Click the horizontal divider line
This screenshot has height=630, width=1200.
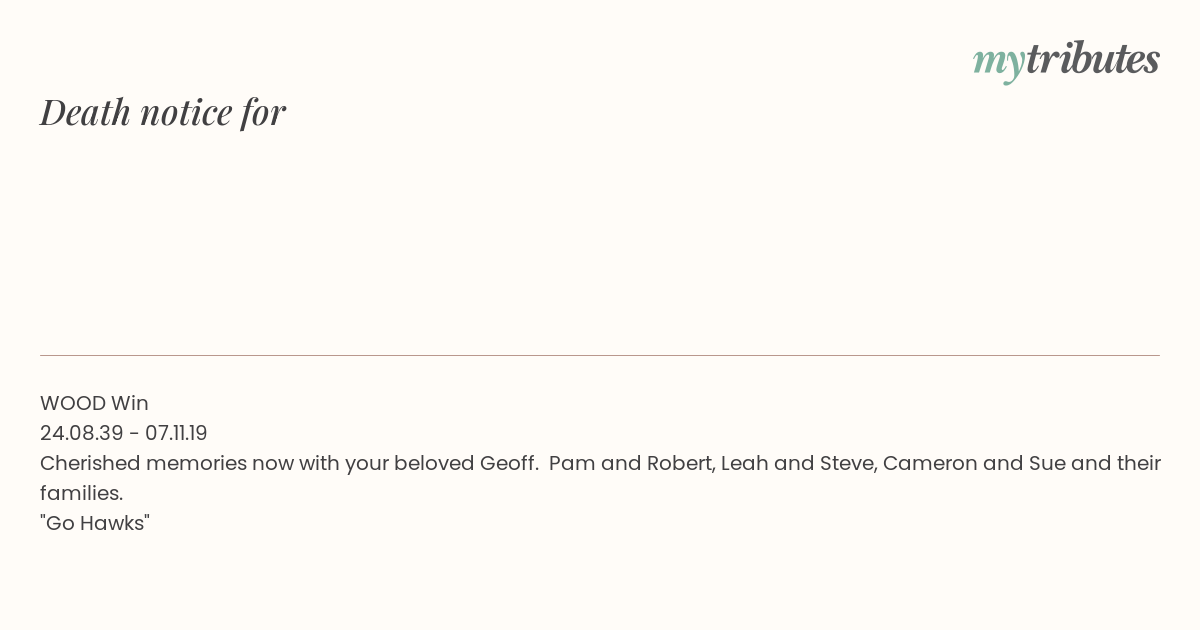(x=600, y=355)
